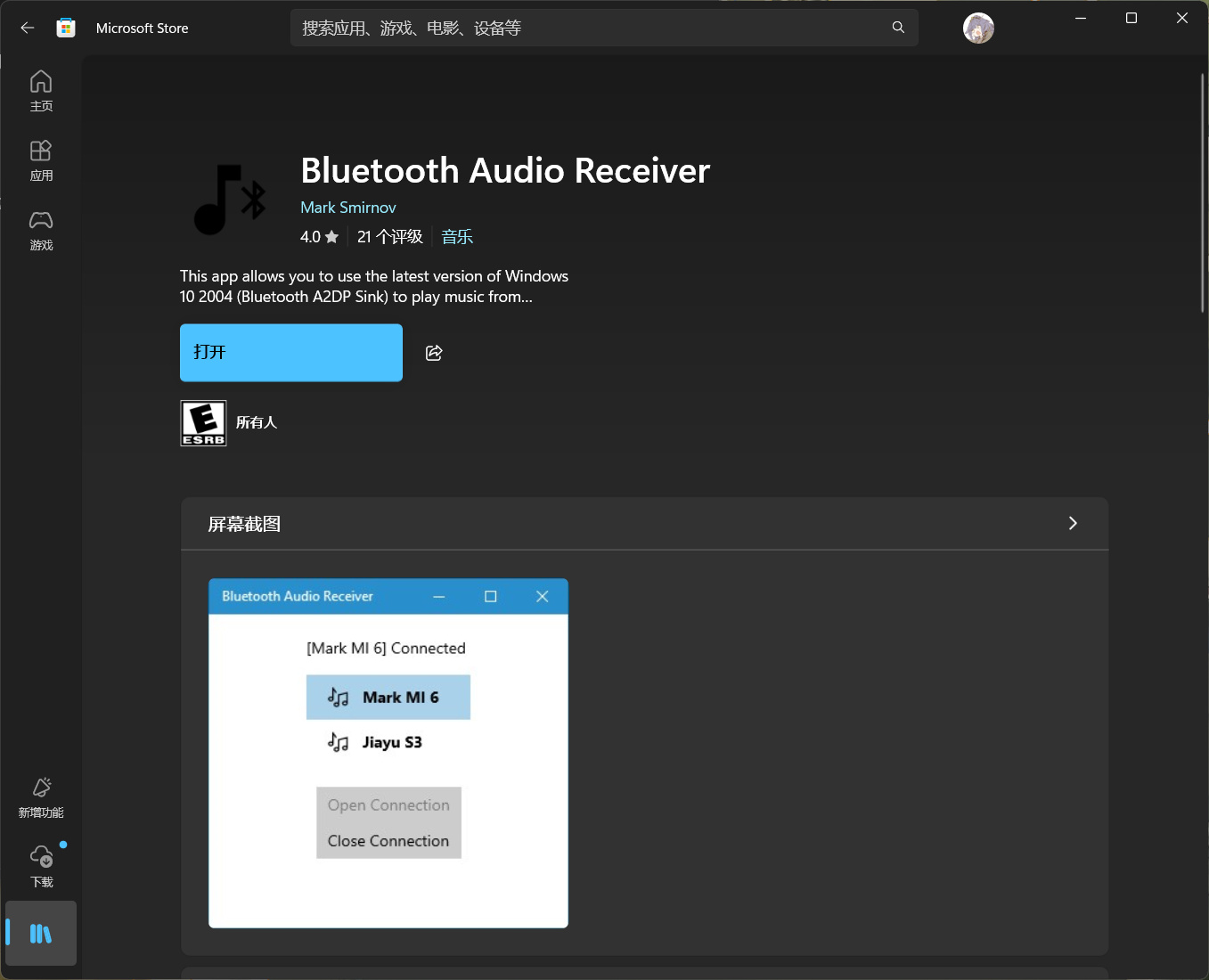Image resolution: width=1209 pixels, height=980 pixels.
Task: Click the 打开 (Open) button
Action: point(291,353)
